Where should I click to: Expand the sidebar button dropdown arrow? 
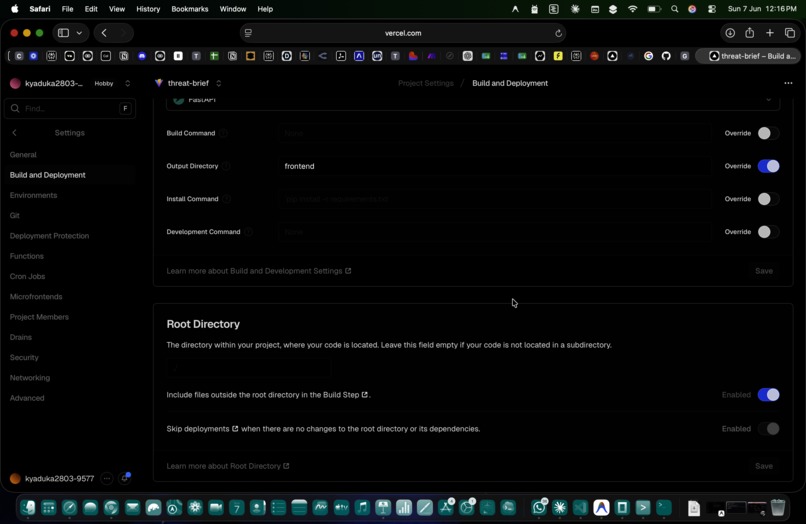point(79,33)
